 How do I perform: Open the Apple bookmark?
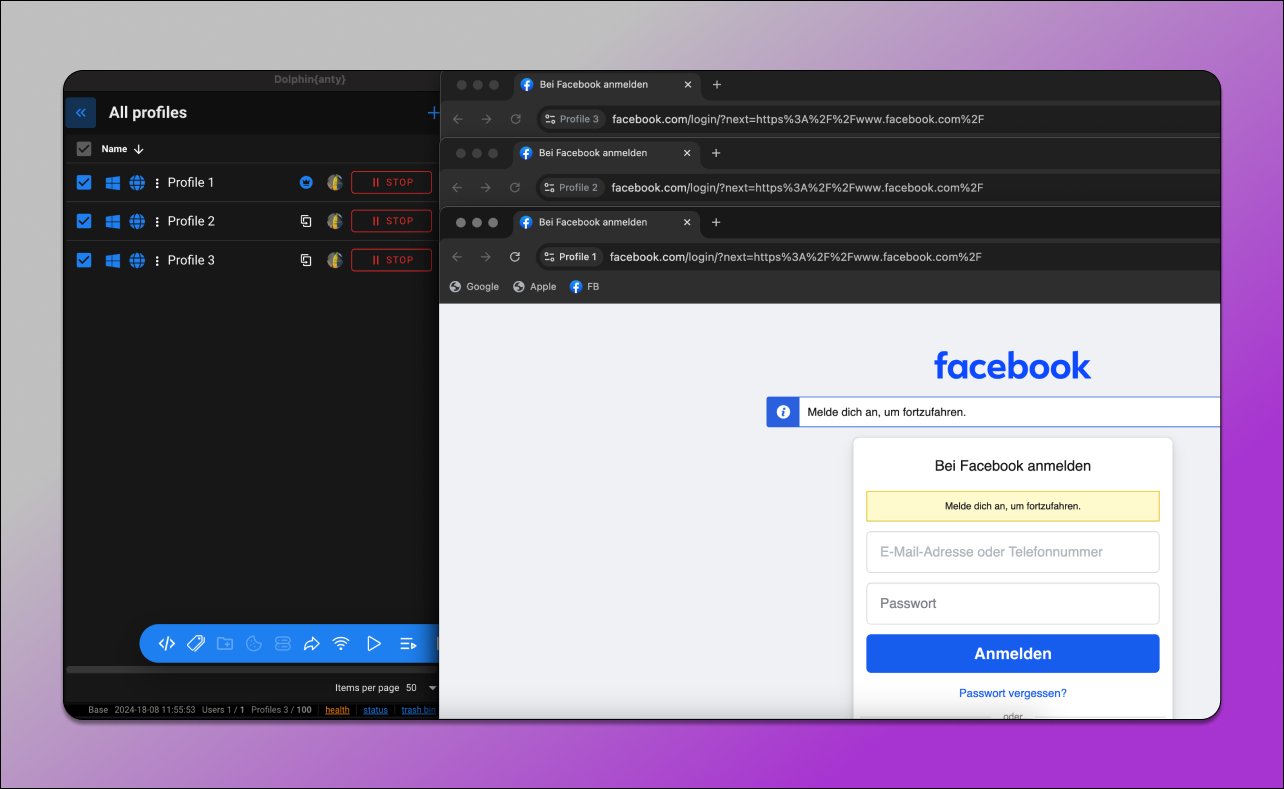point(534,287)
